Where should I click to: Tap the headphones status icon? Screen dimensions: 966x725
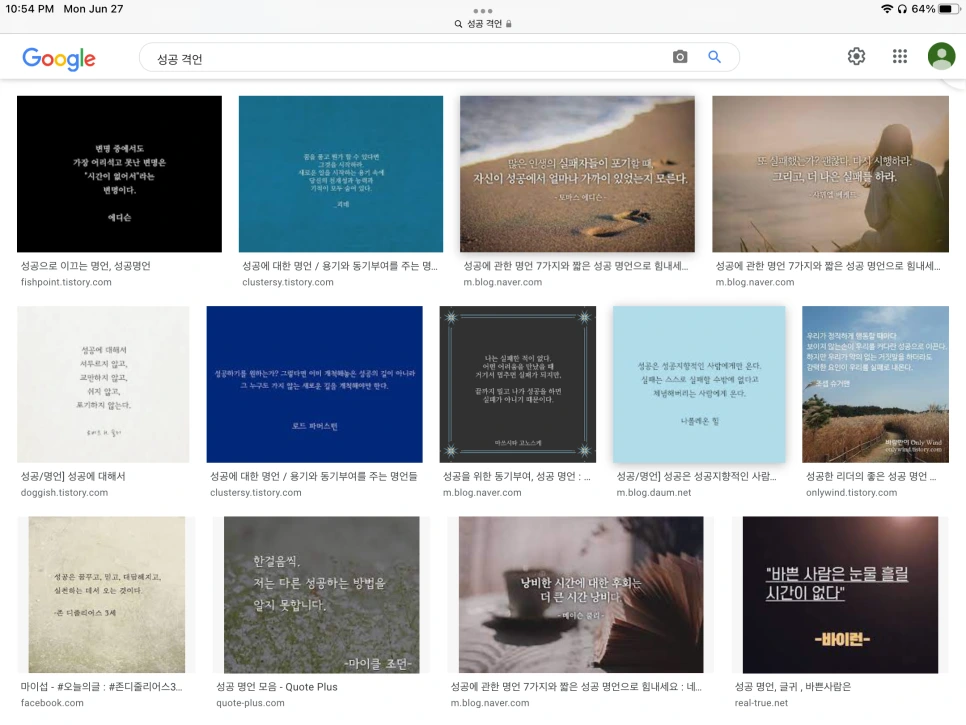[902, 9]
